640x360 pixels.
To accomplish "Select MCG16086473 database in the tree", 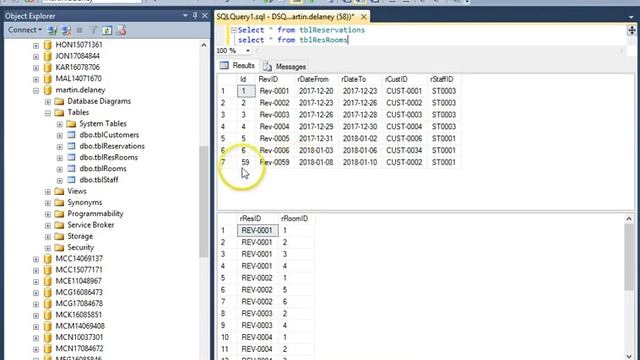I will (x=79, y=292).
